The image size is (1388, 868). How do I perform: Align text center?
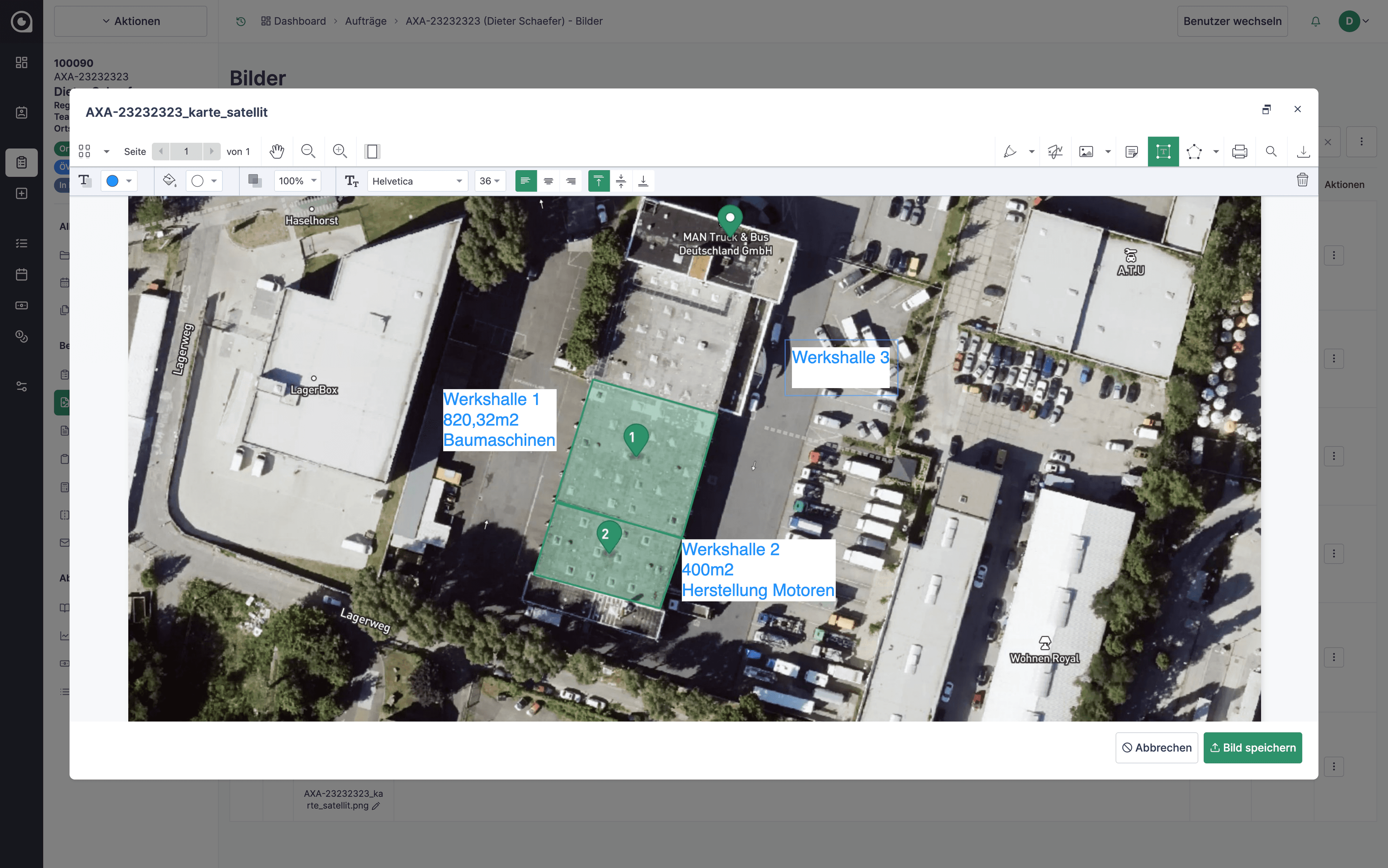pyautogui.click(x=548, y=181)
